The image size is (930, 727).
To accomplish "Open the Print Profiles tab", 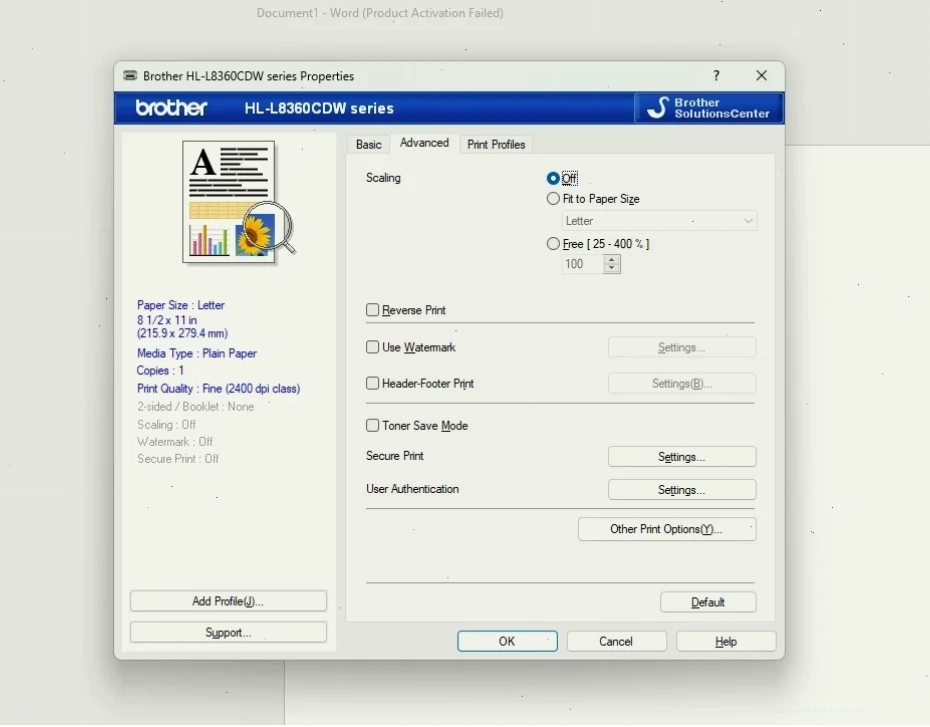I will (x=496, y=144).
